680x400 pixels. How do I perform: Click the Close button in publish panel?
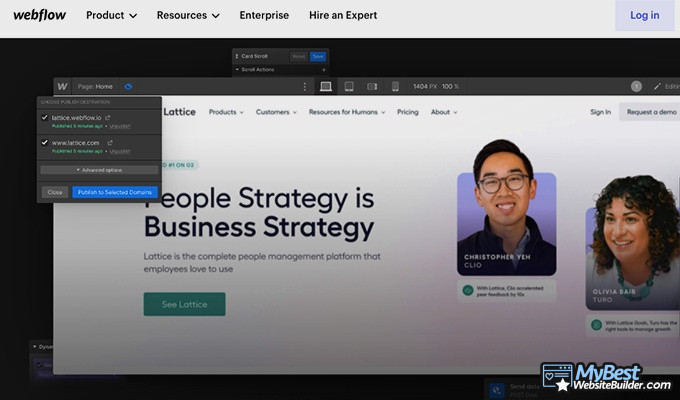tap(55, 192)
